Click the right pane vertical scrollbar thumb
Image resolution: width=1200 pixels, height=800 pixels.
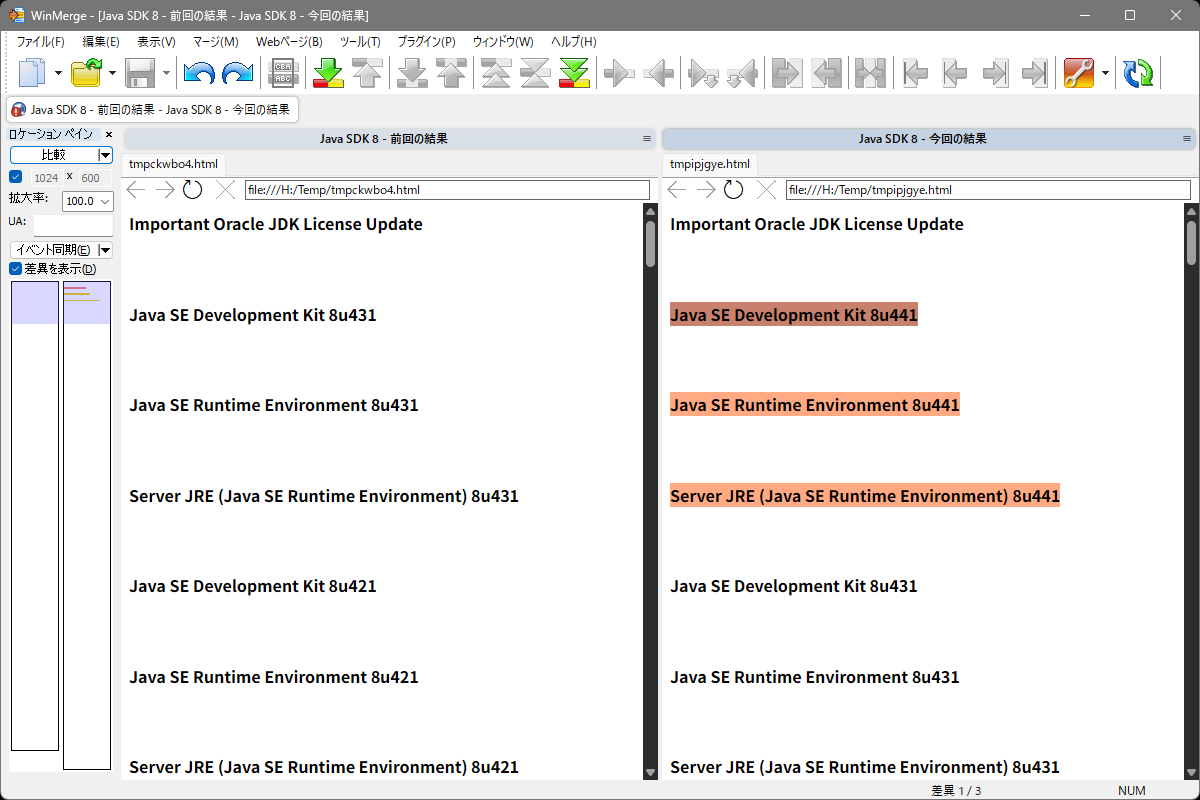coord(1191,244)
